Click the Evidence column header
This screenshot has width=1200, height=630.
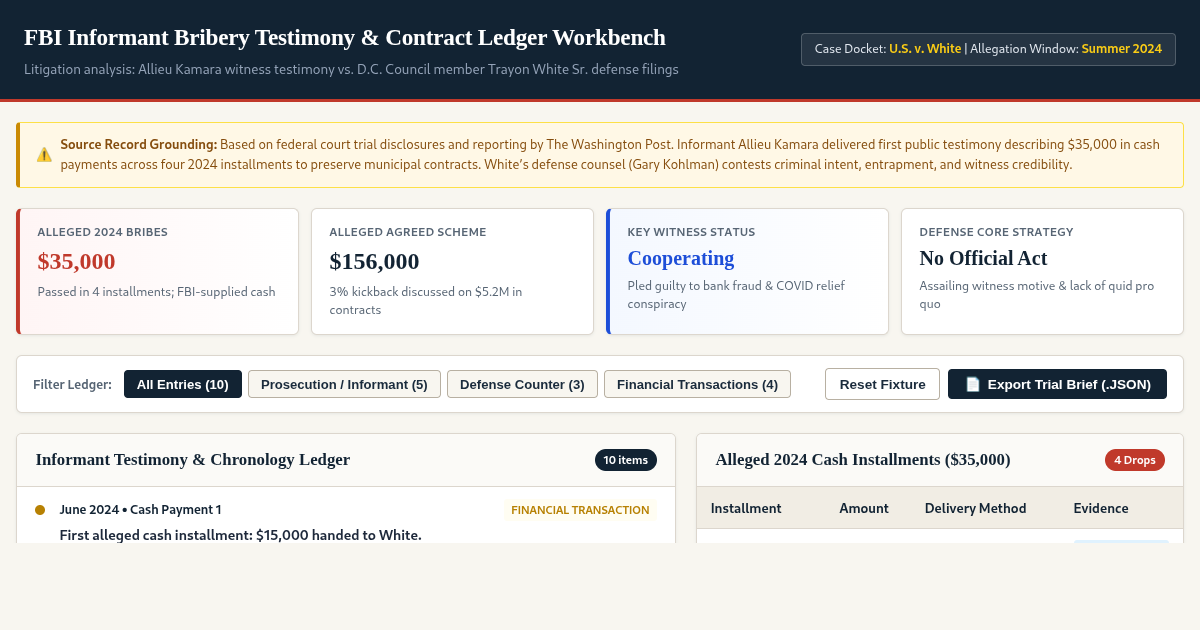tap(1101, 508)
